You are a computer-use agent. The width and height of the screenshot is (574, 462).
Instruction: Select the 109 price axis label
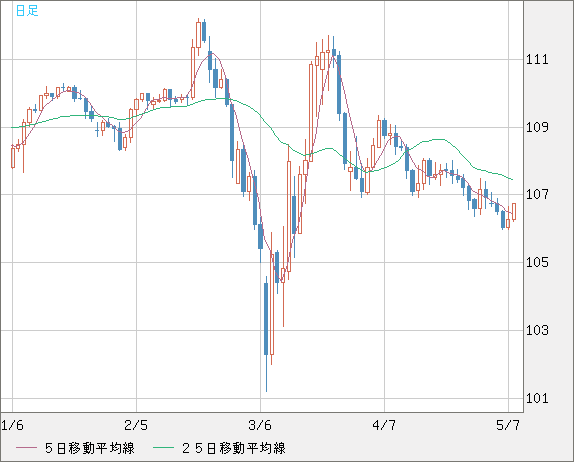(537, 127)
